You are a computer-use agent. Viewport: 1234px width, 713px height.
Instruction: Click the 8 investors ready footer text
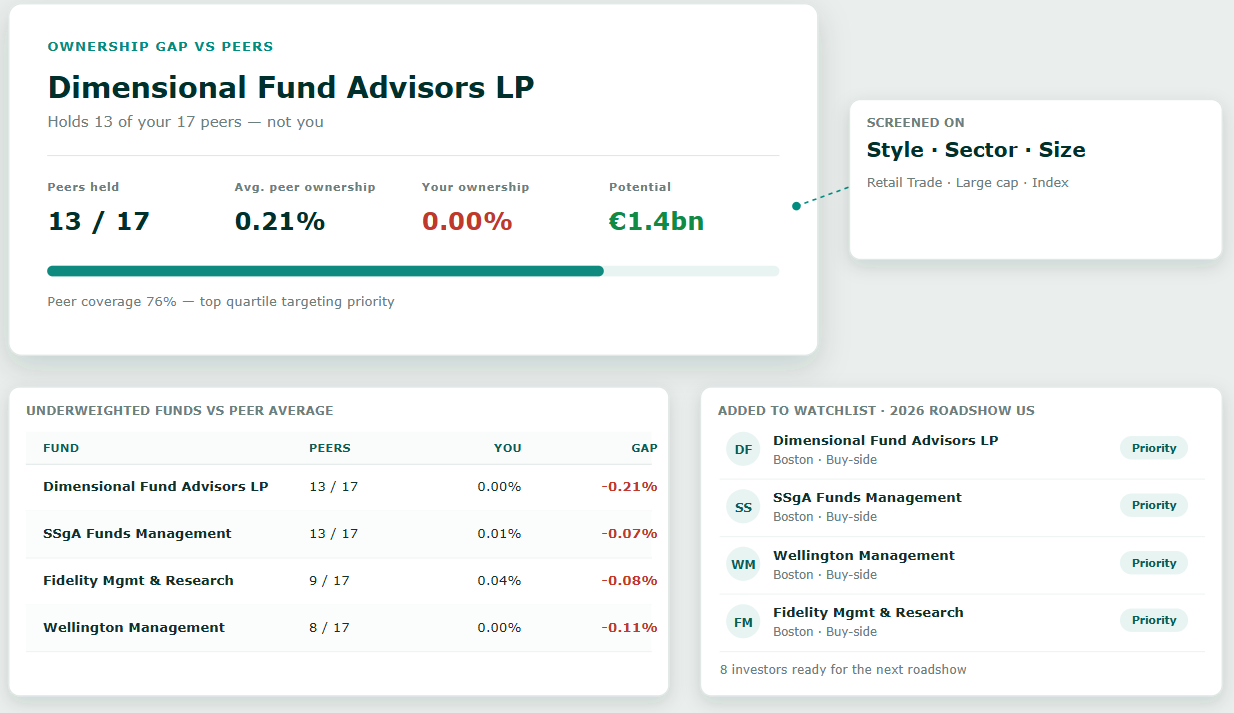[843, 670]
